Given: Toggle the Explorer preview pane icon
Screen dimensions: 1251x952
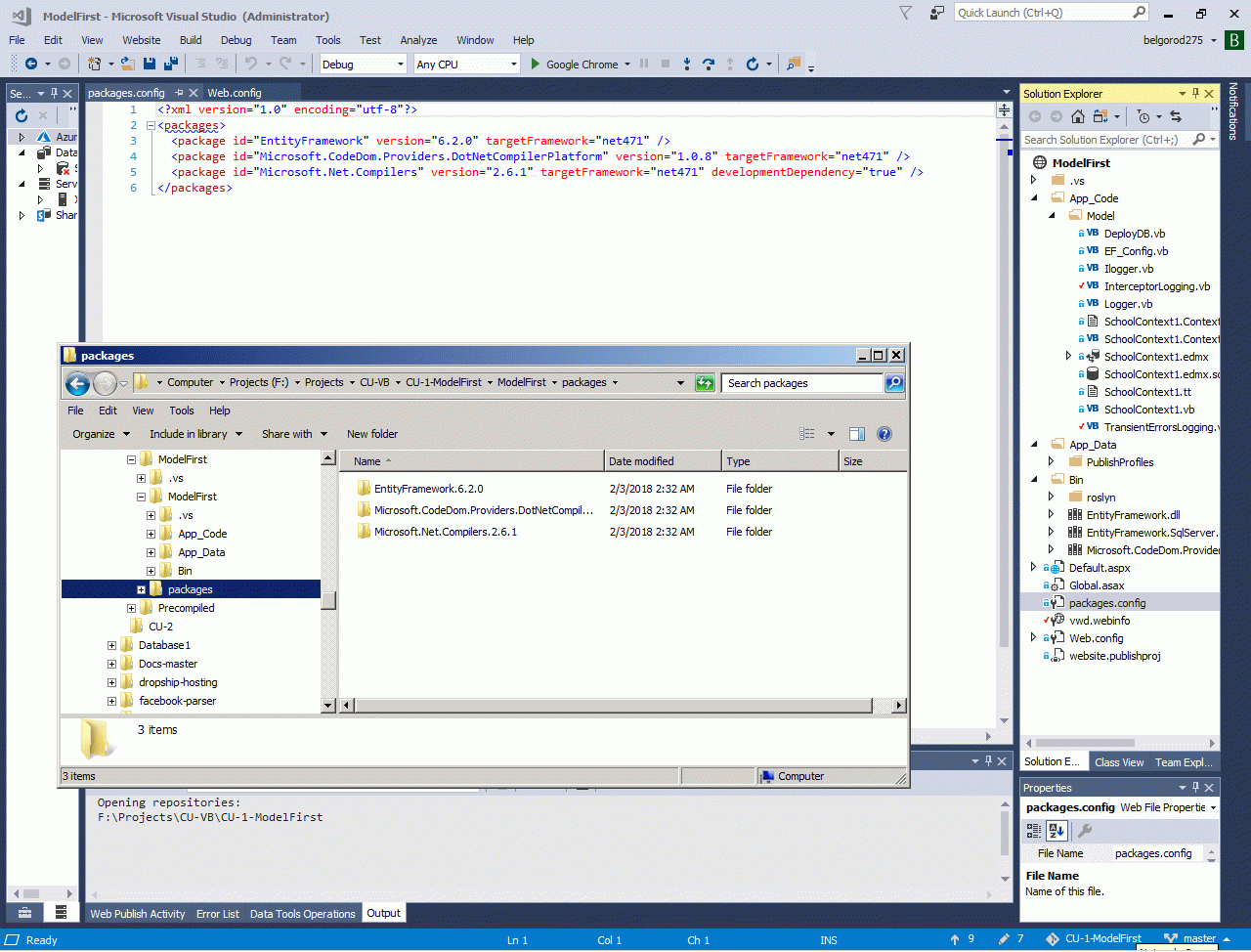Looking at the screenshot, I should click(857, 434).
